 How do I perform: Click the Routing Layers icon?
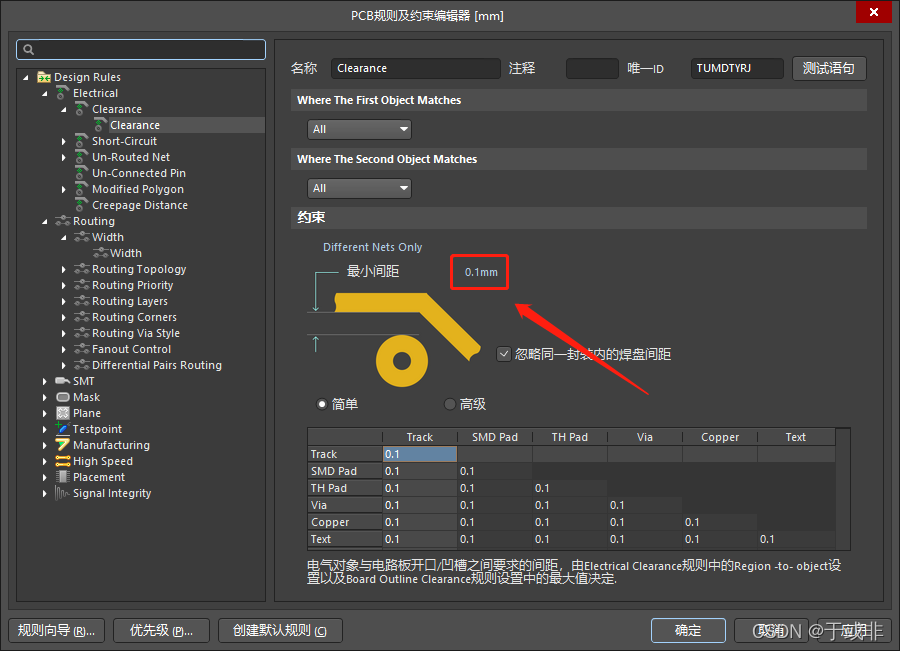[82, 301]
